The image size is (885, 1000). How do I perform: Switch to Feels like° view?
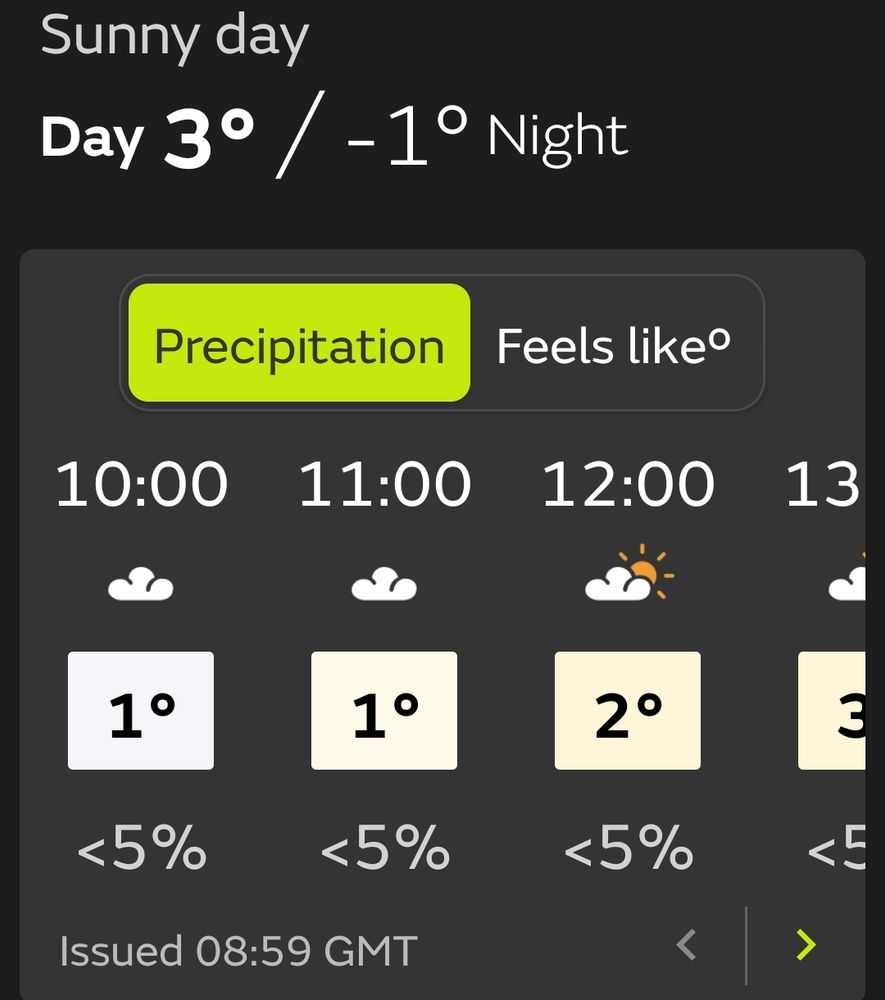[613, 345]
